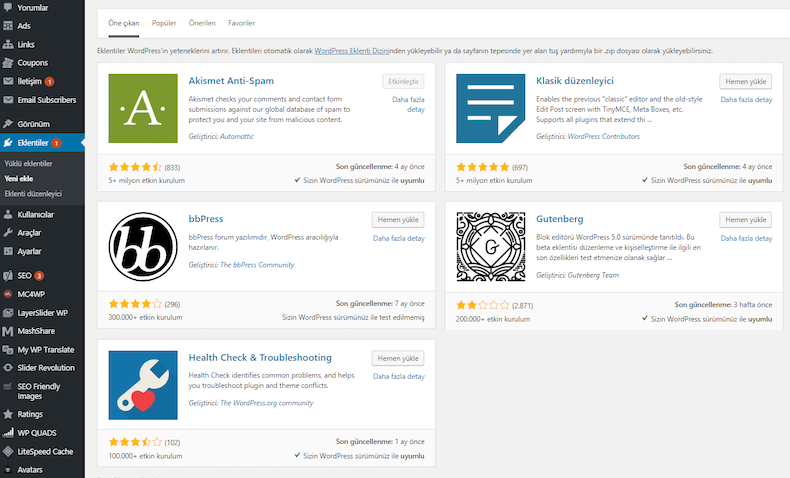The image size is (790, 478).
Task: Click Hemen yükle for Health Check
Action: pos(398,358)
